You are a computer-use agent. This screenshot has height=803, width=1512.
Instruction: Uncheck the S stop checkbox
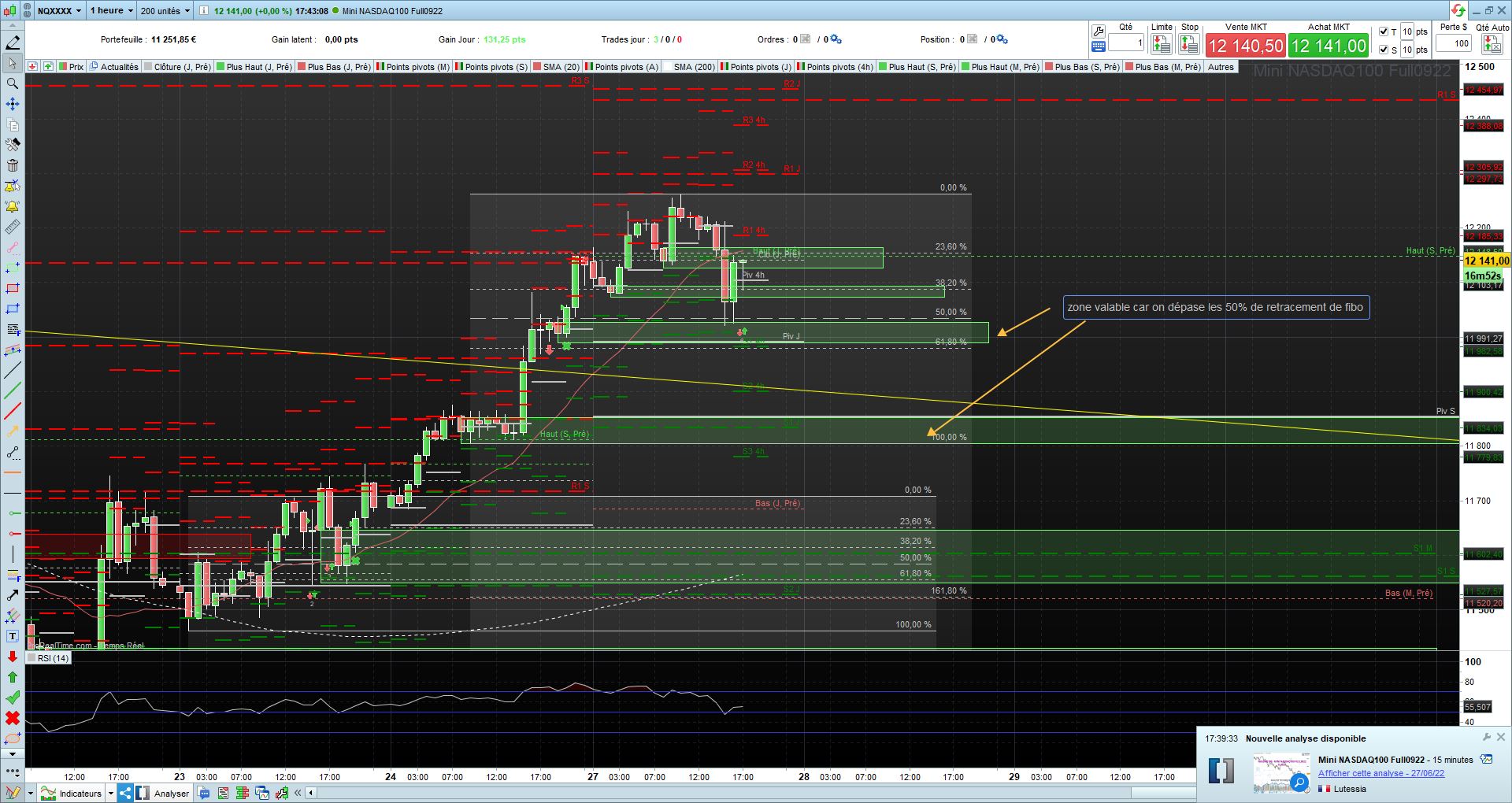pos(1384,50)
